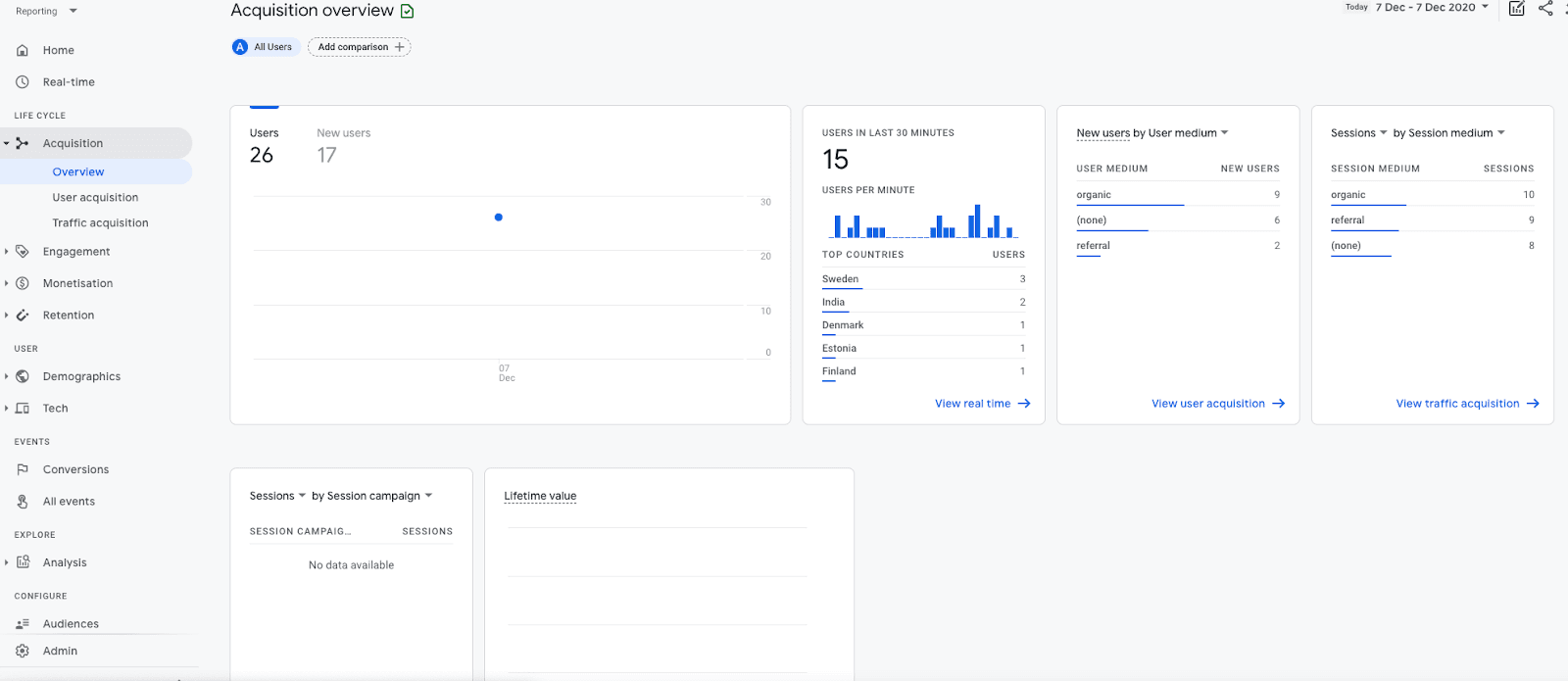Select User acquisition in sidebar
The image size is (1568, 681).
(x=95, y=198)
